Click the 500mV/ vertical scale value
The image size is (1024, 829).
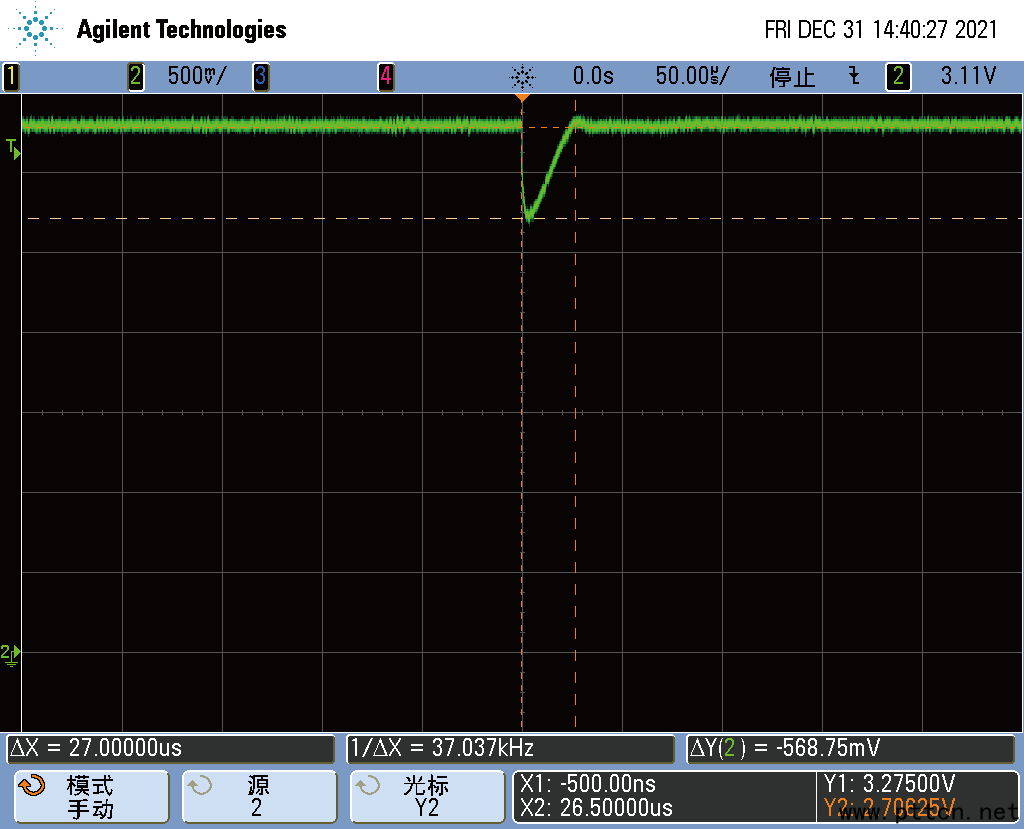[197, 76]
